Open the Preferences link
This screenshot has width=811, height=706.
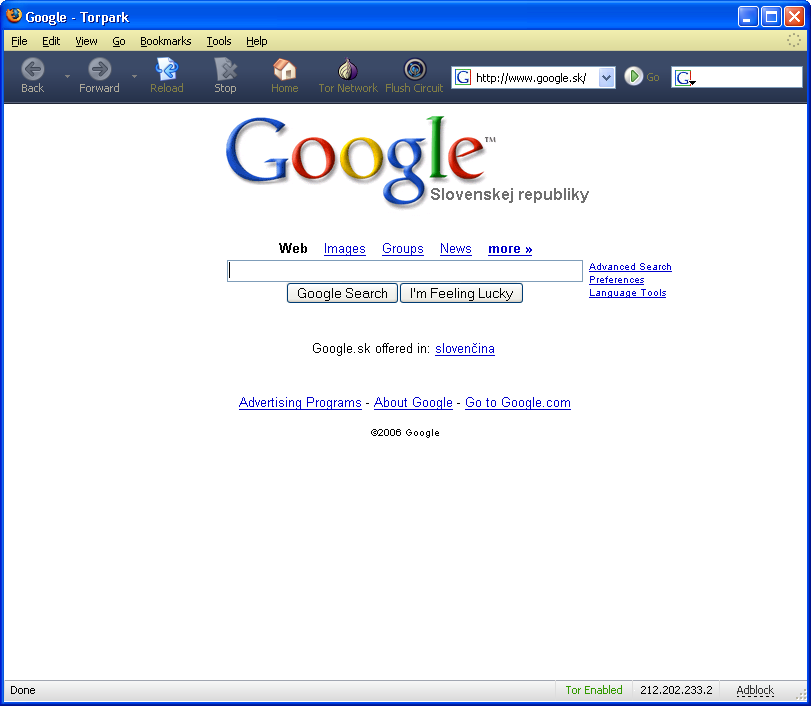coord(617,280)
